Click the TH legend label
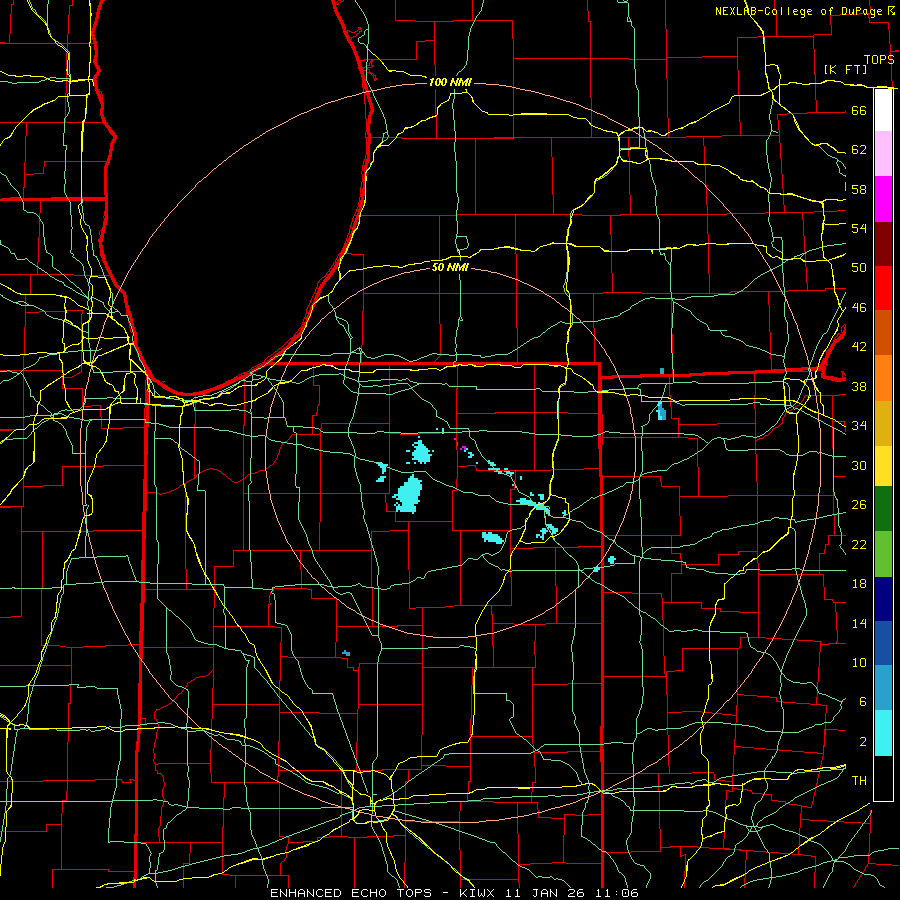The height and width of the screenshot is (900, 900). (859, 781)
